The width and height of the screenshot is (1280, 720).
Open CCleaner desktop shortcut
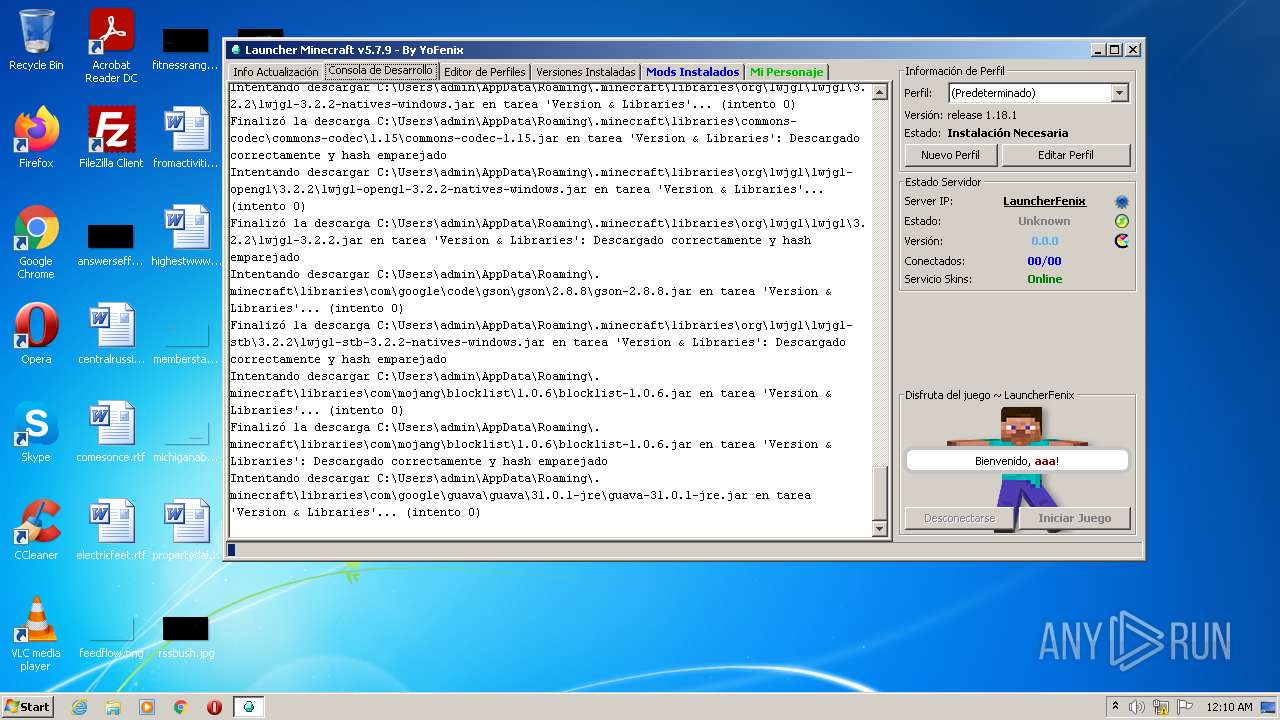36,530
